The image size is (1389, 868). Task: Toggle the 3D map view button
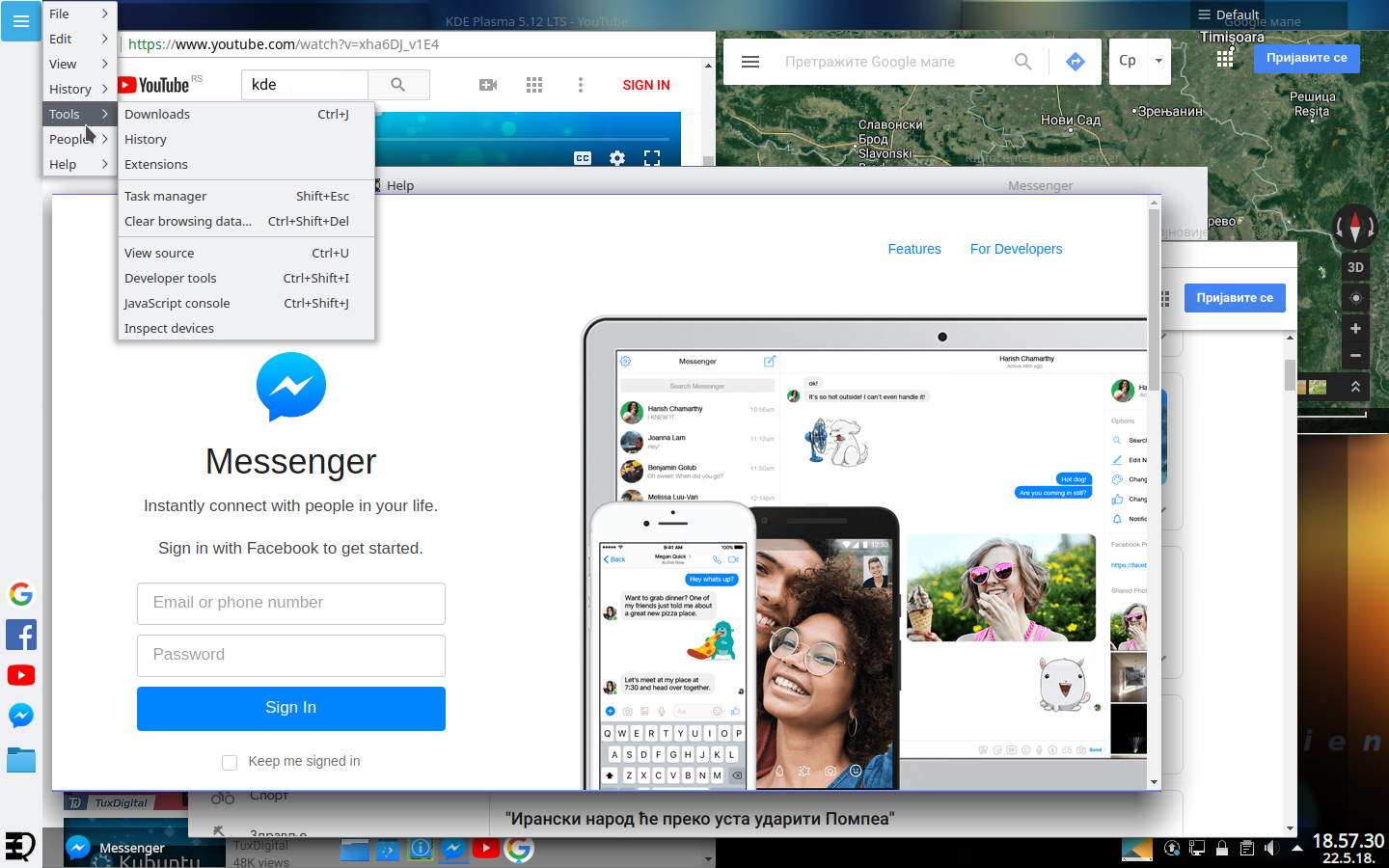(1355, 267)
